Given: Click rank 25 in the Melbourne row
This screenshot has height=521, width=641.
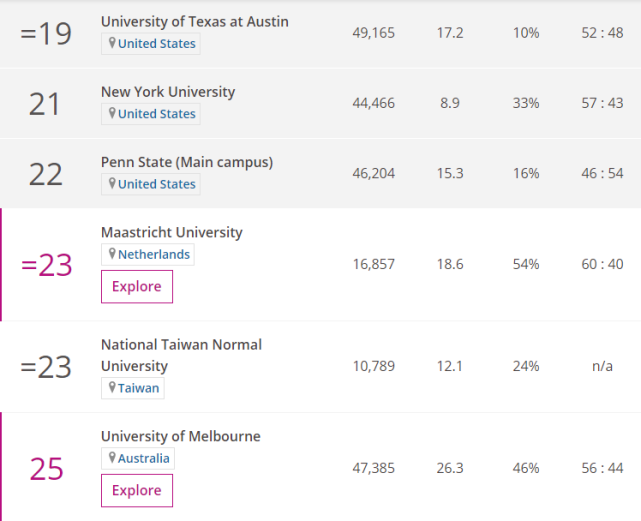Looking at the screenshot, I should 46,469.
